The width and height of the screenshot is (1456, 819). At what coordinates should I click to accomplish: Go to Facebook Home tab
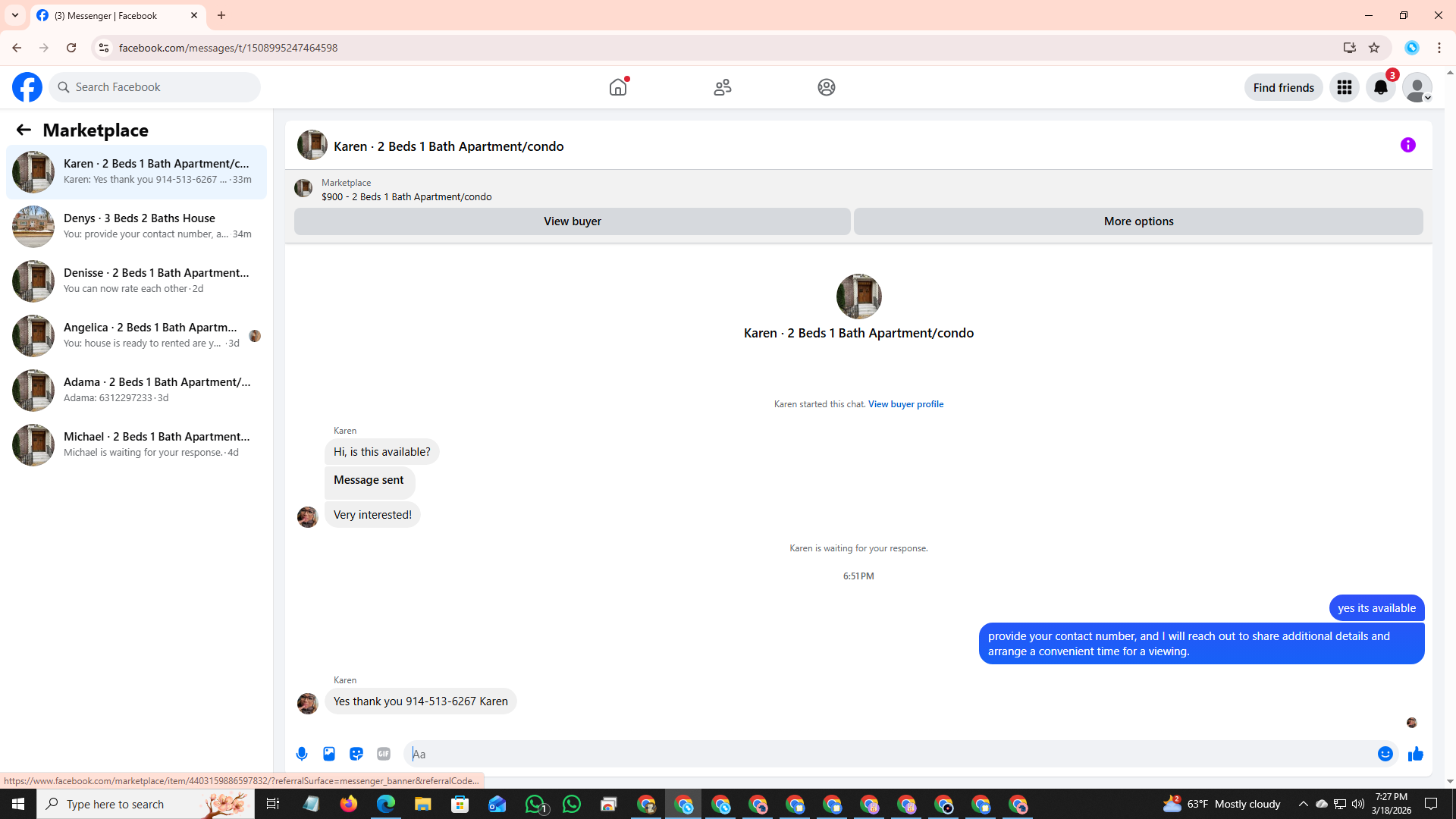click(x=618, y=87)
